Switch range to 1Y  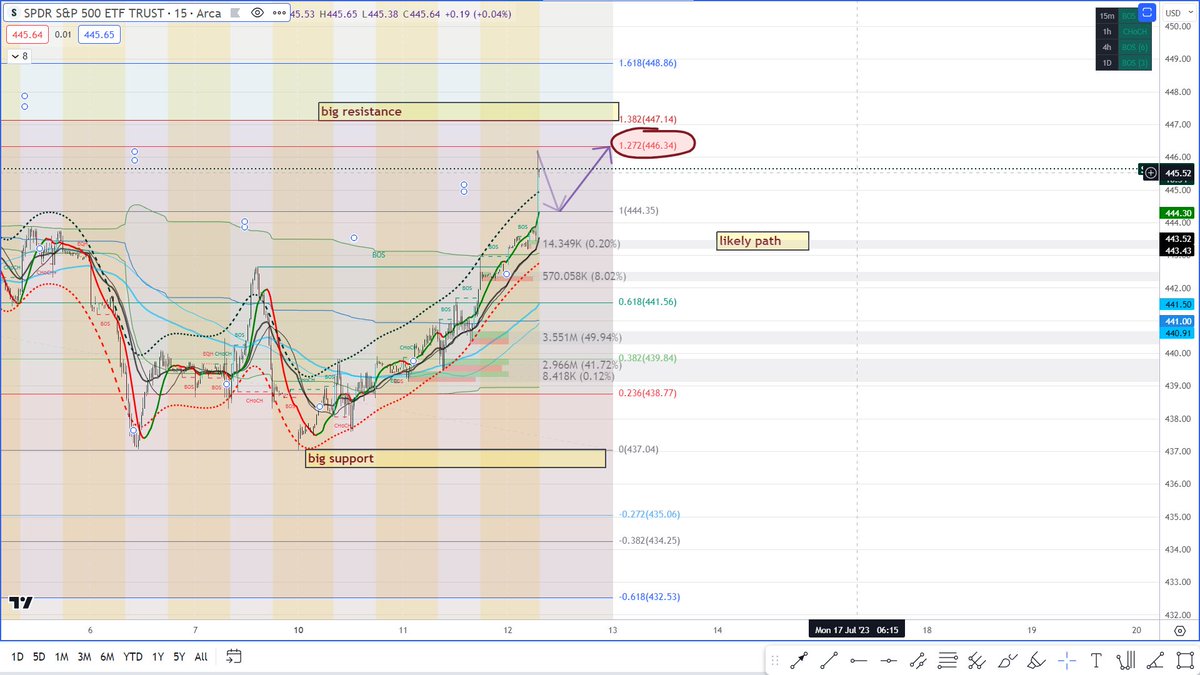(158, 657)
